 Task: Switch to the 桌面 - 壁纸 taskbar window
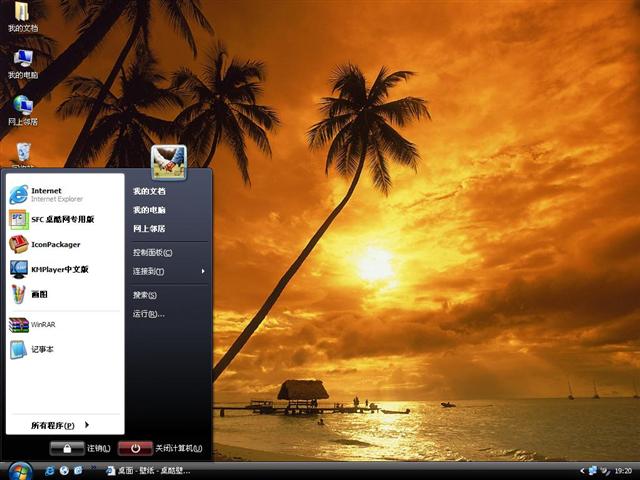(x=149, y=471)
